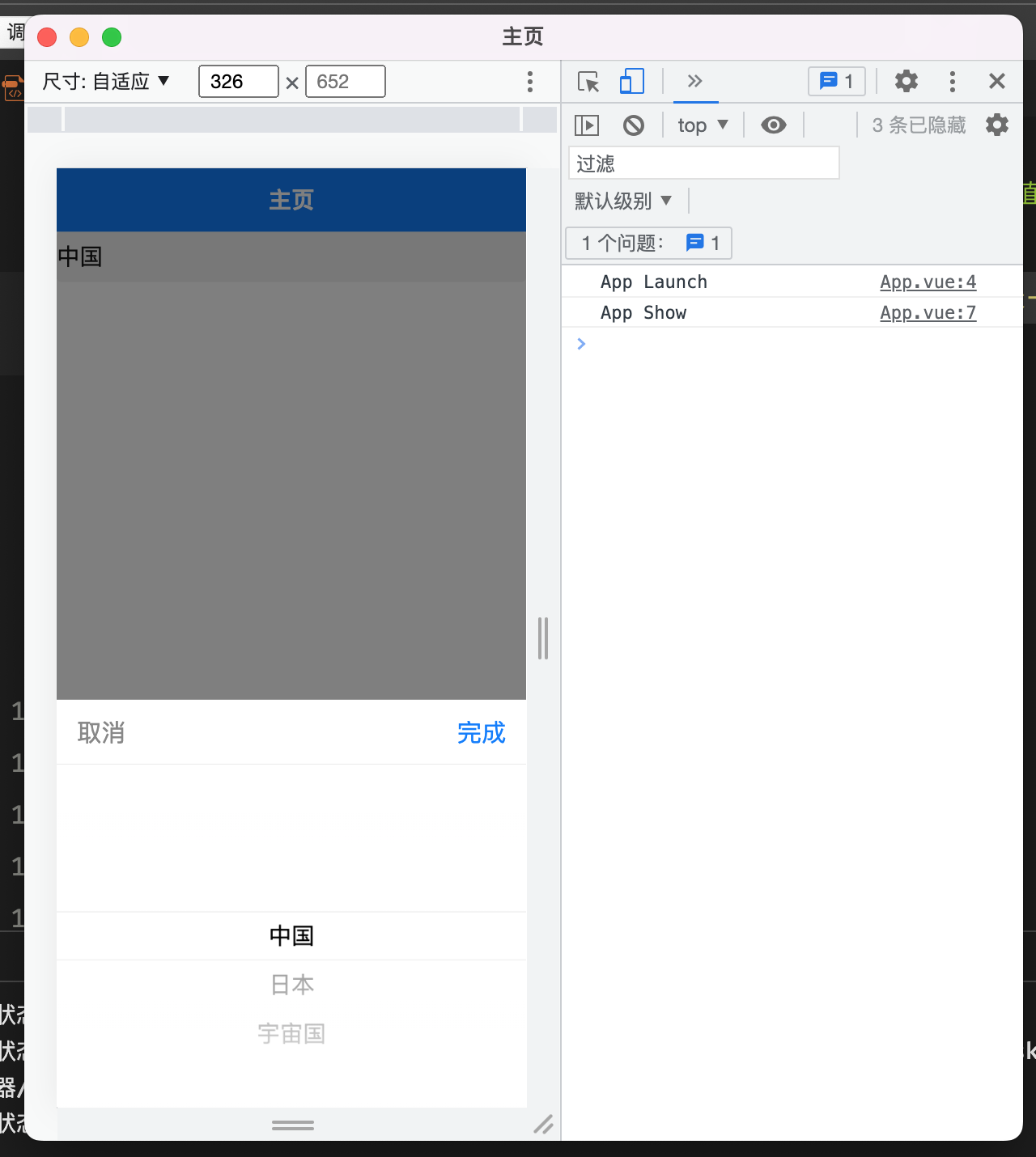Click the dimension × separator between width and height
1036x1157 pixels.
[x=292, y=83]
